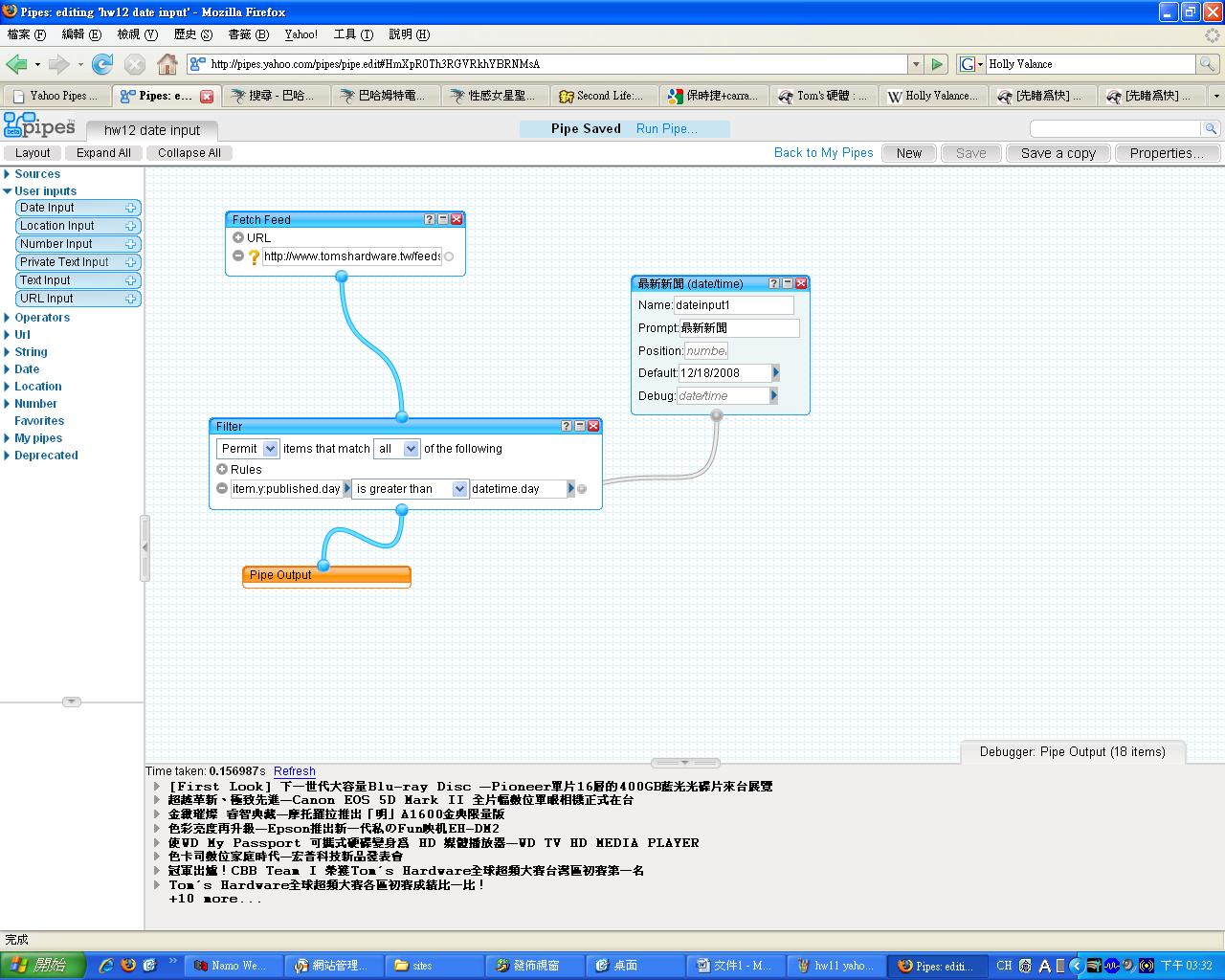Add the Date Input module with plus icon
Viewport: 1225px width, 980px height.
[131, 208]
